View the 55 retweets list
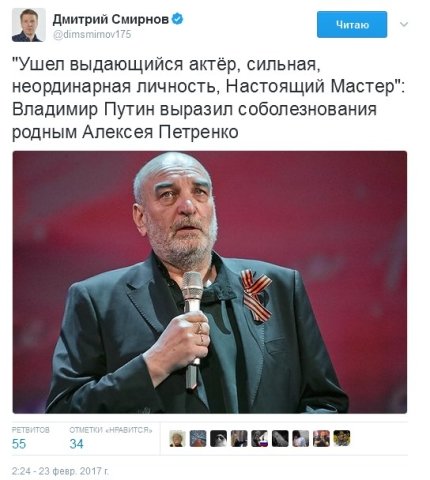430x480 pixels. (x=19, y=444)
